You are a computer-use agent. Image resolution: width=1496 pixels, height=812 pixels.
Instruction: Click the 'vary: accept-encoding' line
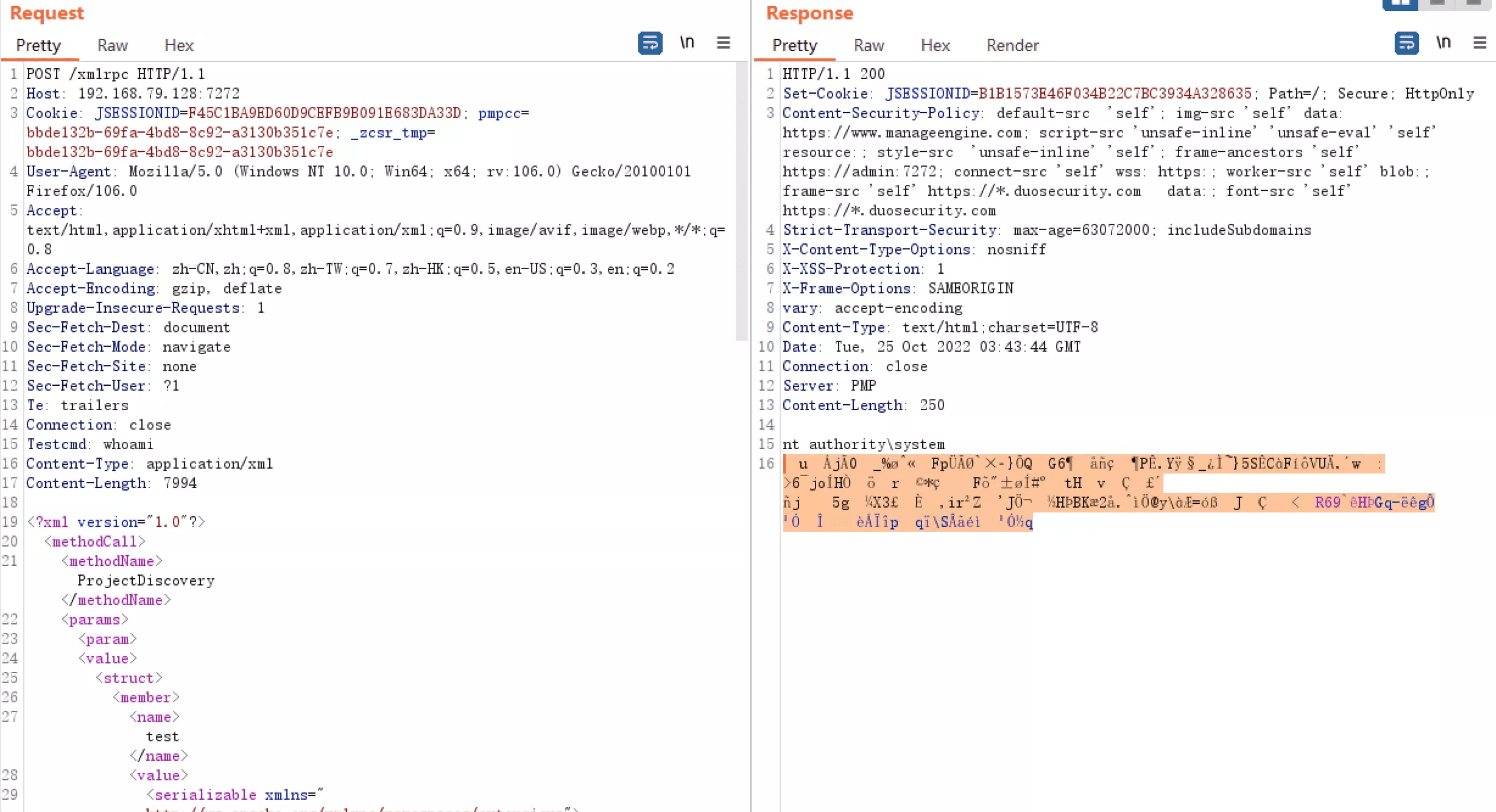click(872, 308)
